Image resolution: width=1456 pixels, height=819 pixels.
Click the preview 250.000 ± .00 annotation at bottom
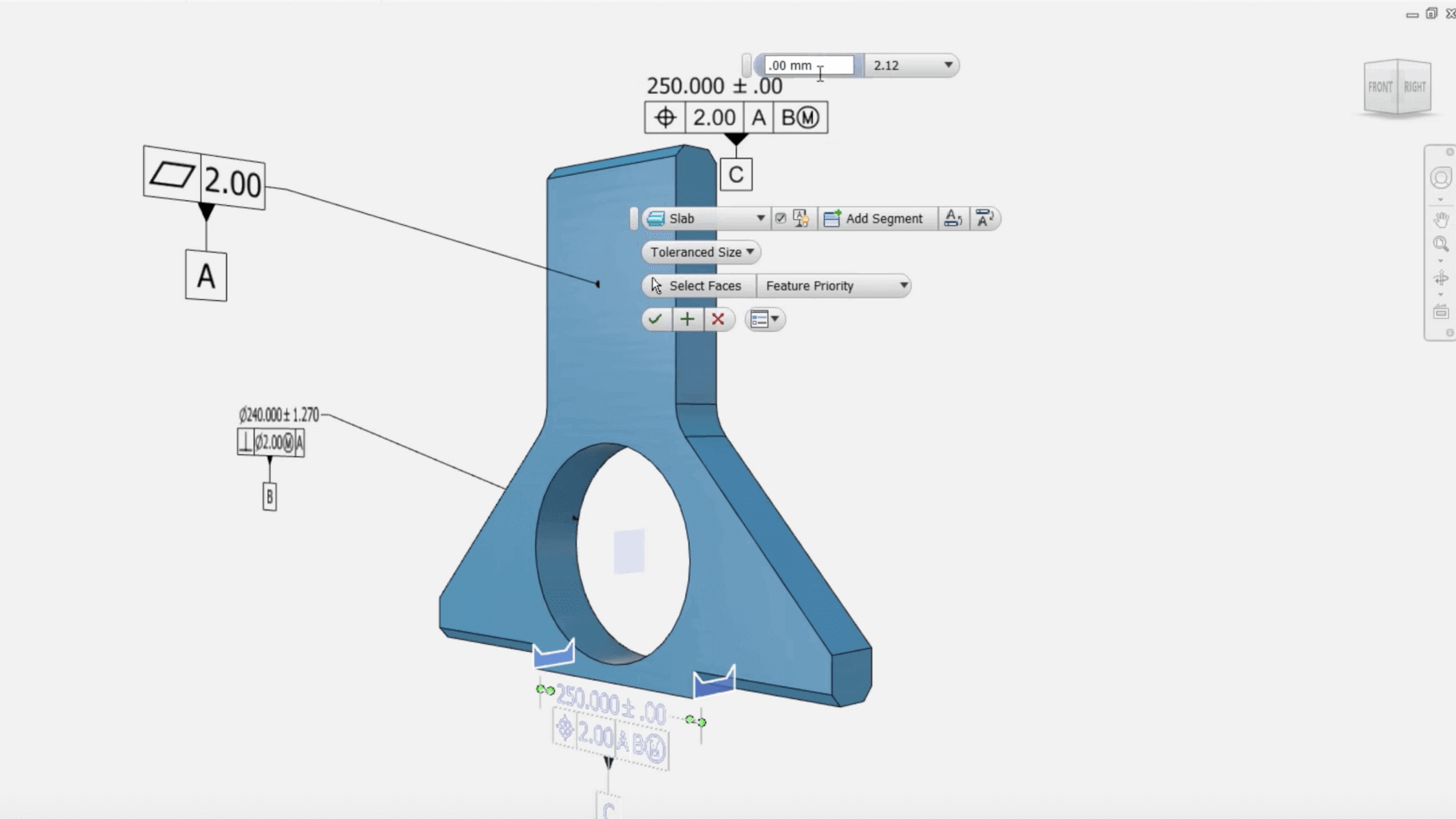click(610, 703)
